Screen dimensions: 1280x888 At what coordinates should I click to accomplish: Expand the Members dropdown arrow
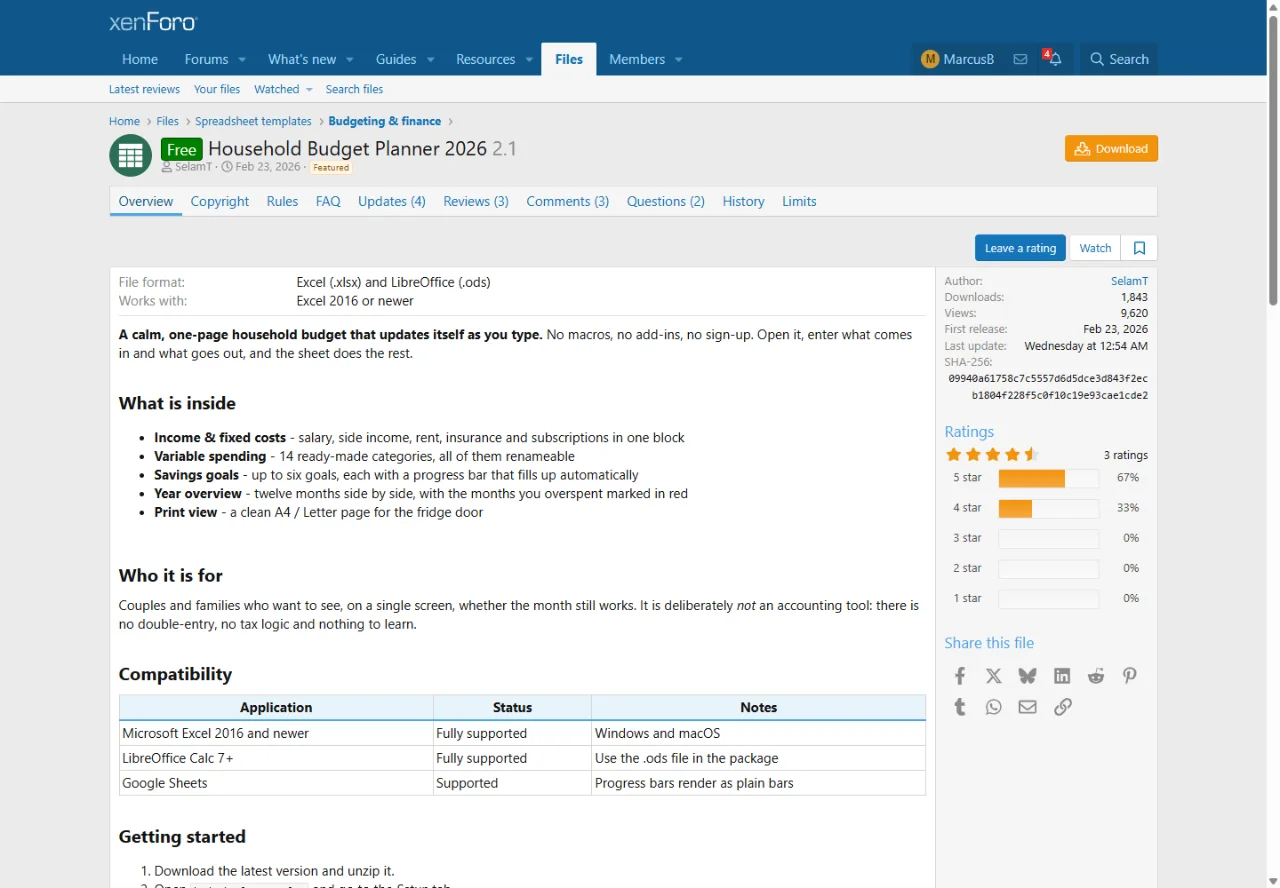click(678, 60)
